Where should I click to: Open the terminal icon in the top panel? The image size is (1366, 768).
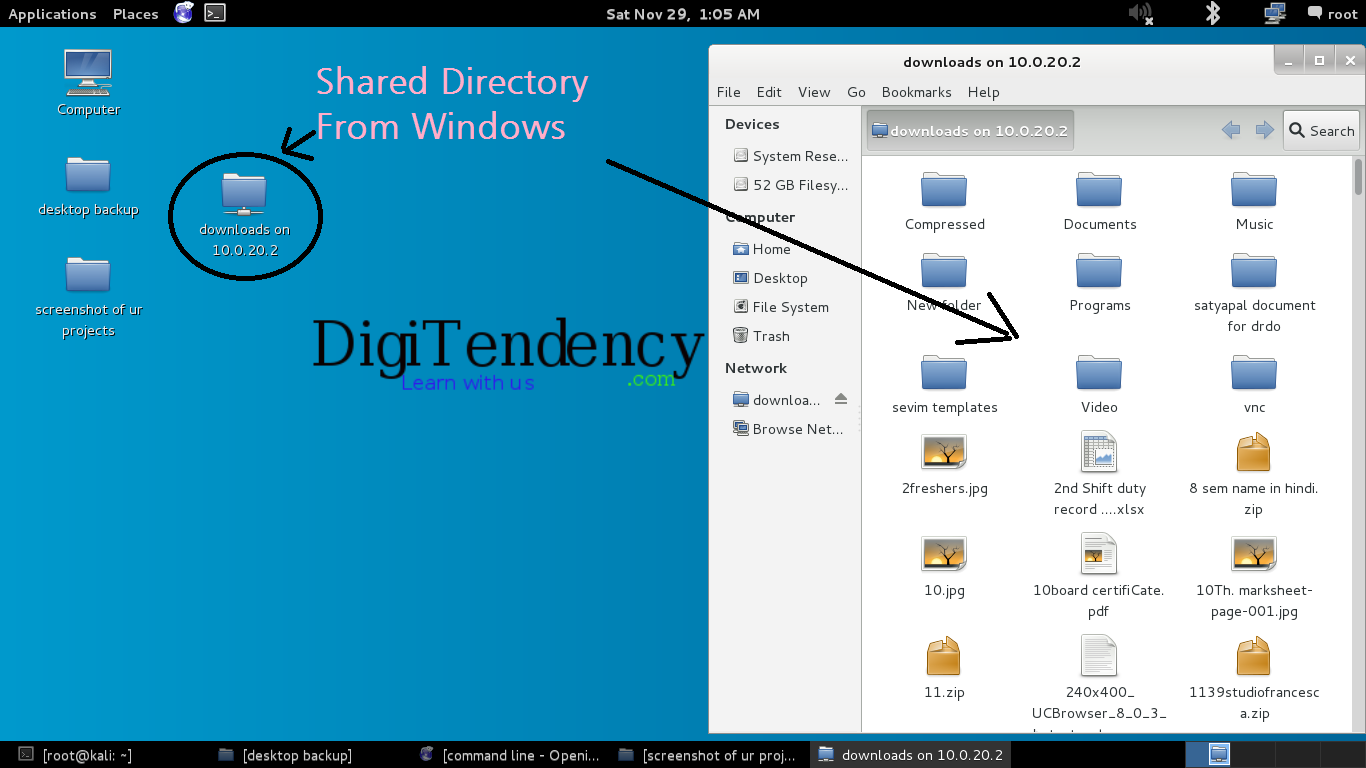213,13
